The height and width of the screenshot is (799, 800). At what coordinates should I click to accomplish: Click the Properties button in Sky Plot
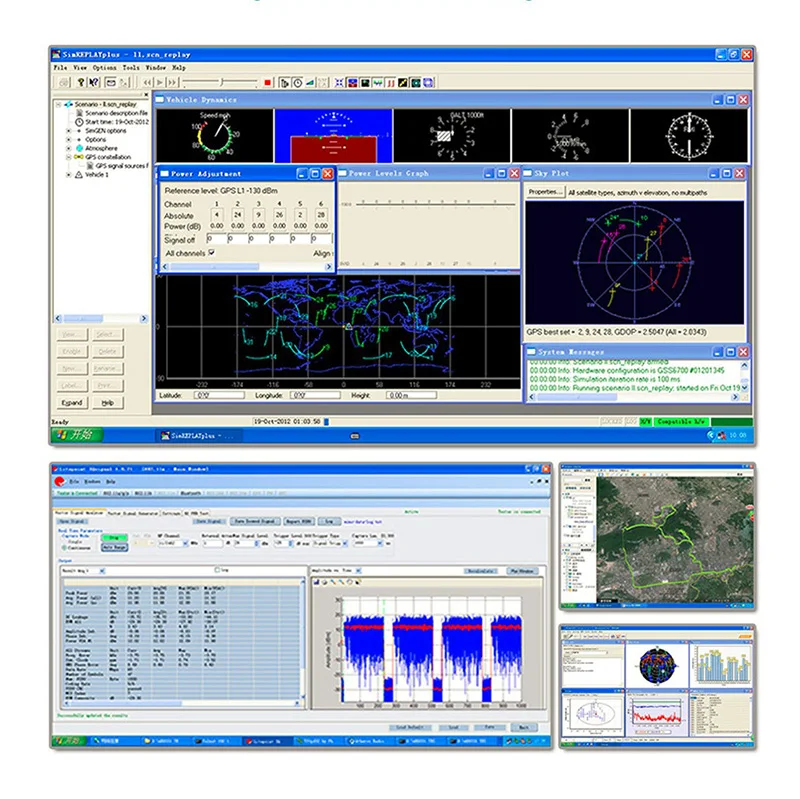pyautogui.click(x=545, y=191)
